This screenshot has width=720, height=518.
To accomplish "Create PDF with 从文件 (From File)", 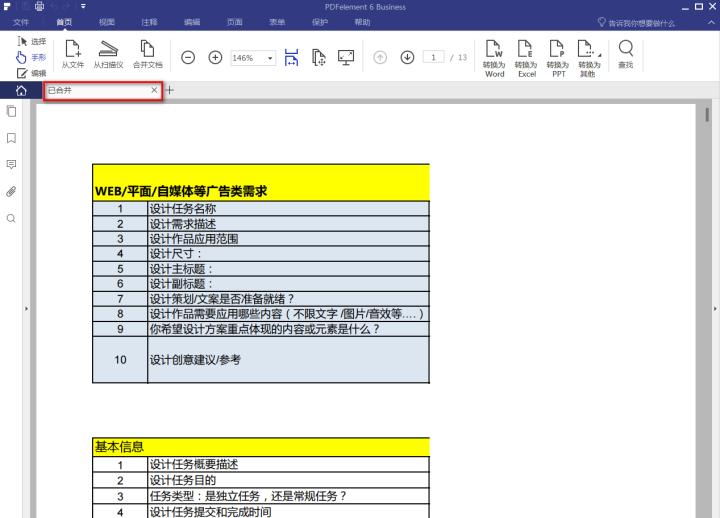I will (x=73, y=54).
